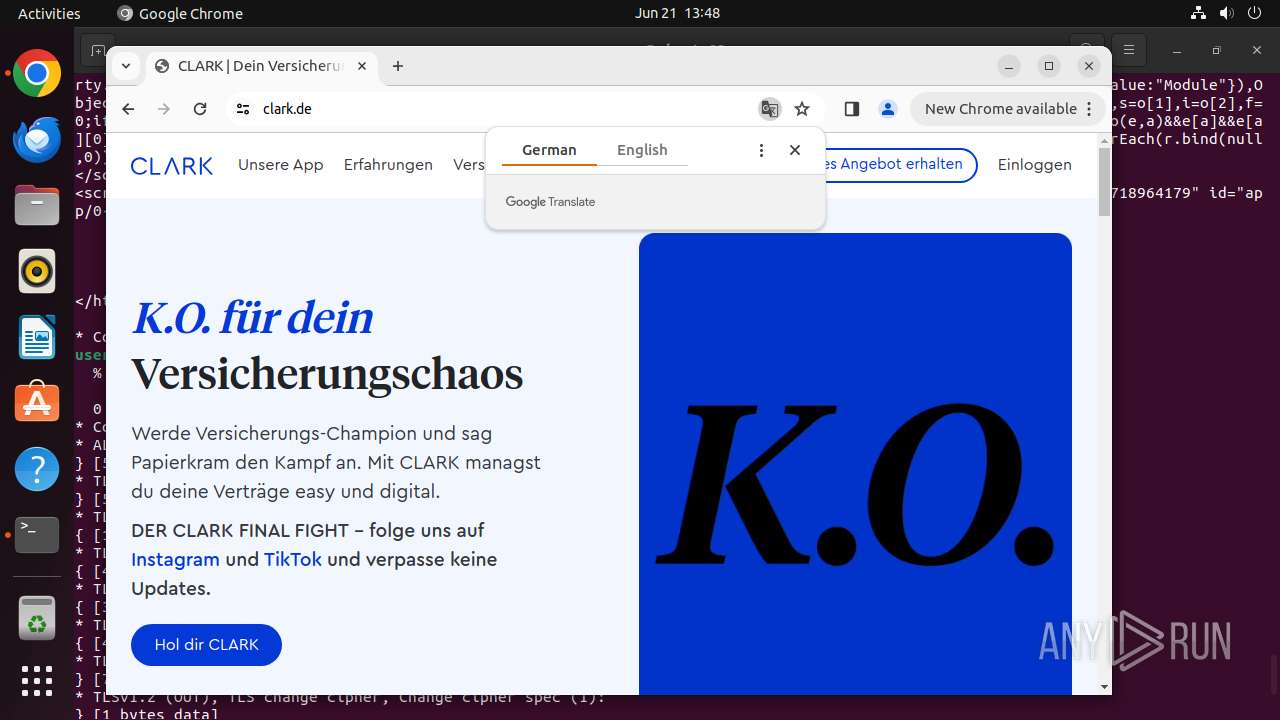
Task: Bookmark this page with the star icon
Action: [802, 109]
